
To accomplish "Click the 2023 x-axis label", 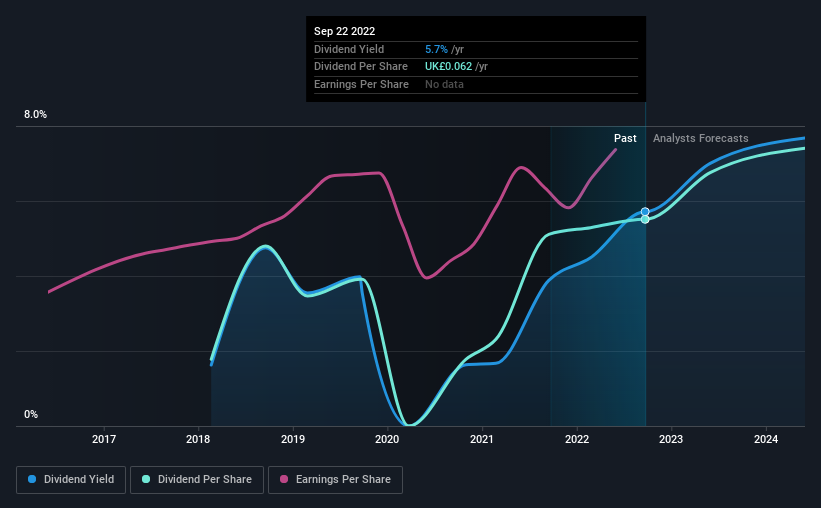I will [x=671, y=439].
